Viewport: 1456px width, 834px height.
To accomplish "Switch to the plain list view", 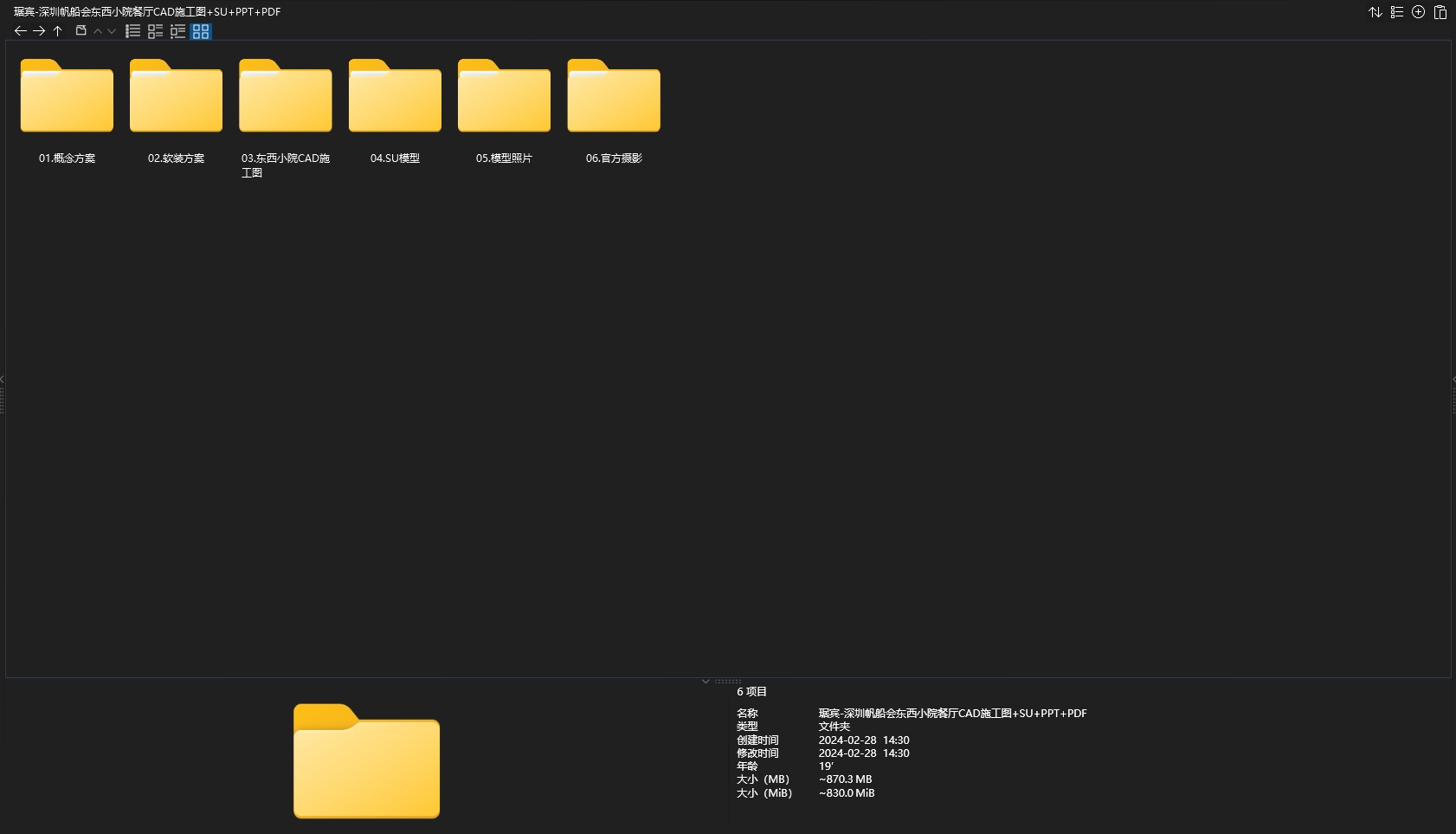I will 132,31.
